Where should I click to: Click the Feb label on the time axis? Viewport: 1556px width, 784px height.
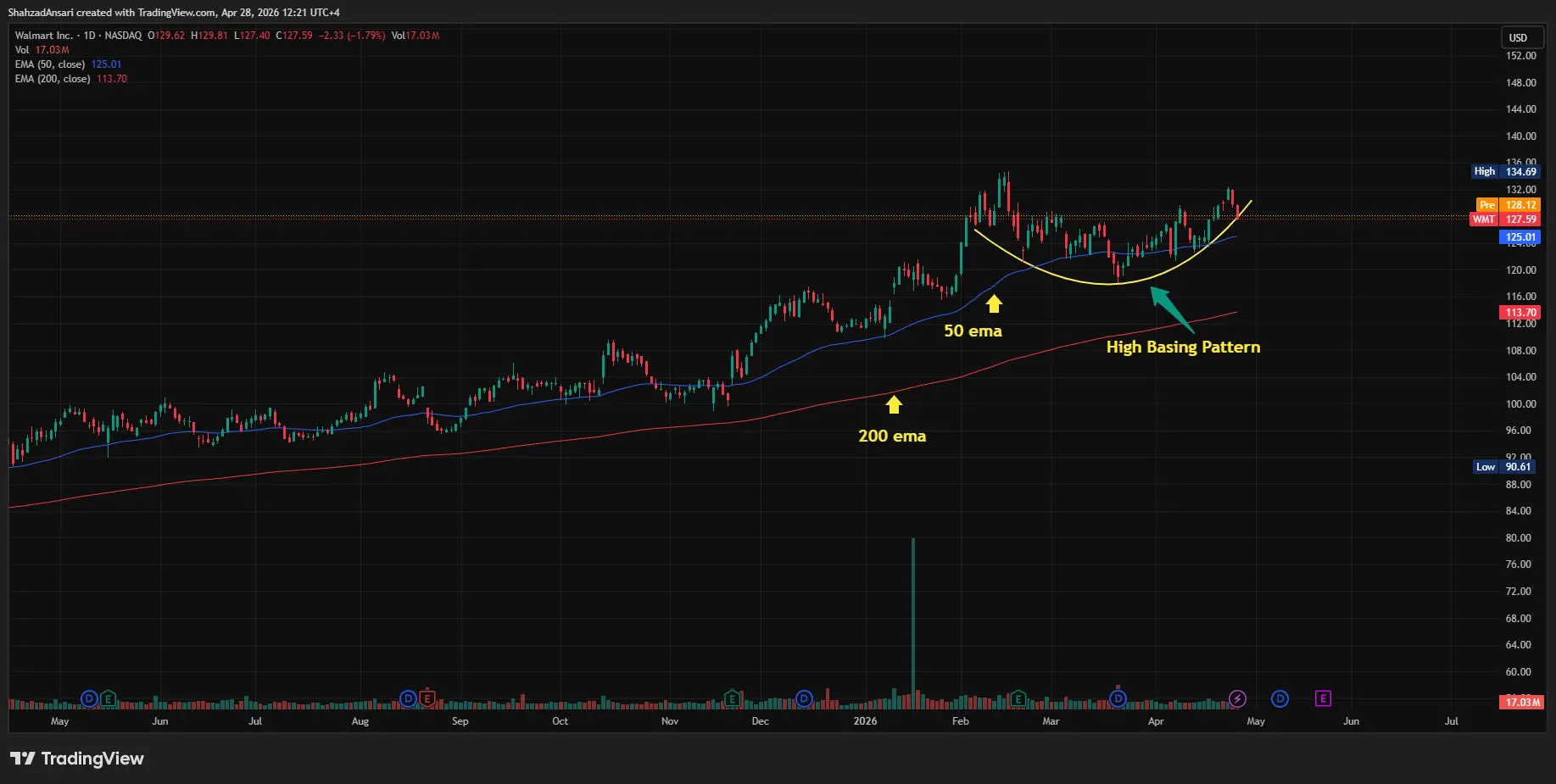(959, 721)
